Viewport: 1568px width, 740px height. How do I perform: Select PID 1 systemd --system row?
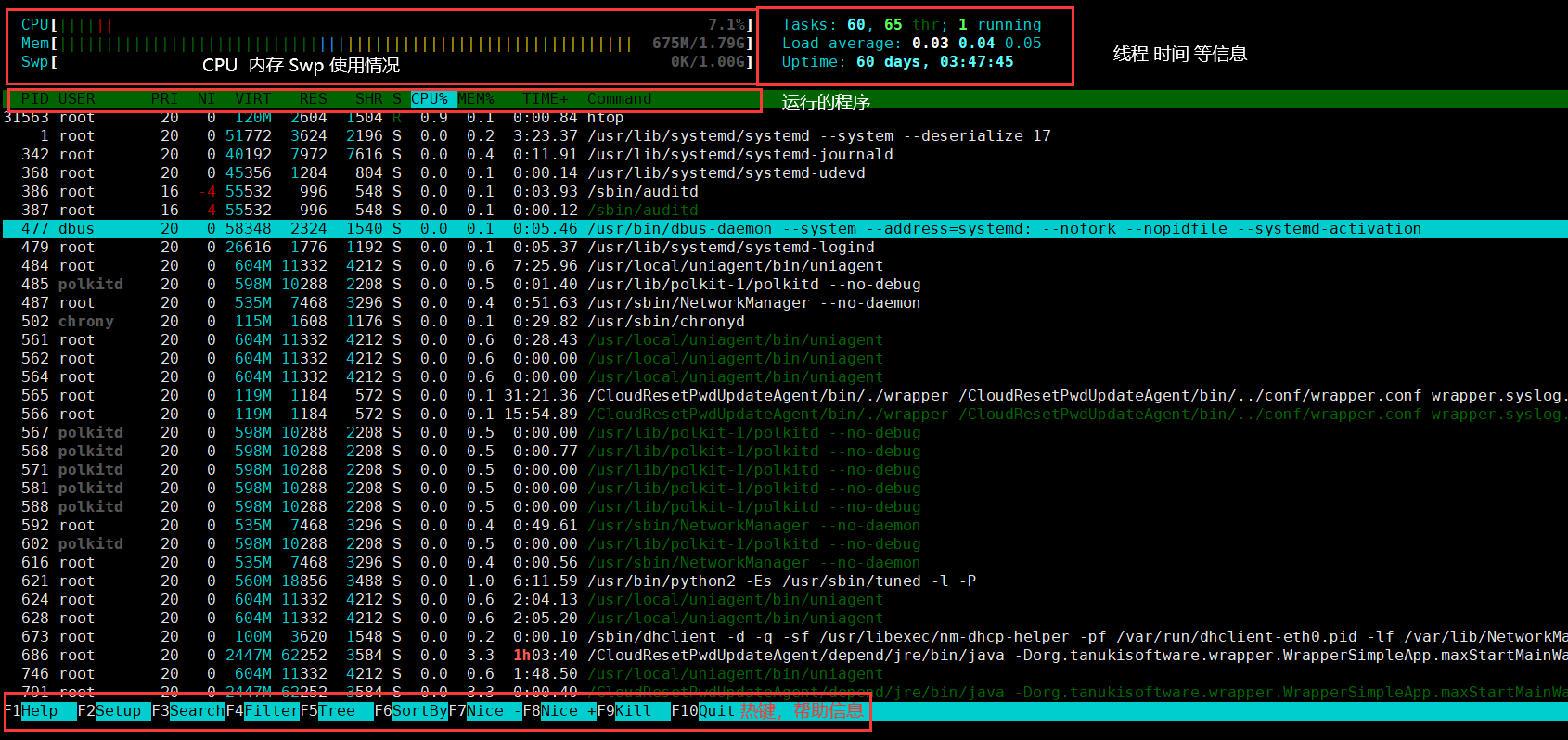tap(784, 136)
